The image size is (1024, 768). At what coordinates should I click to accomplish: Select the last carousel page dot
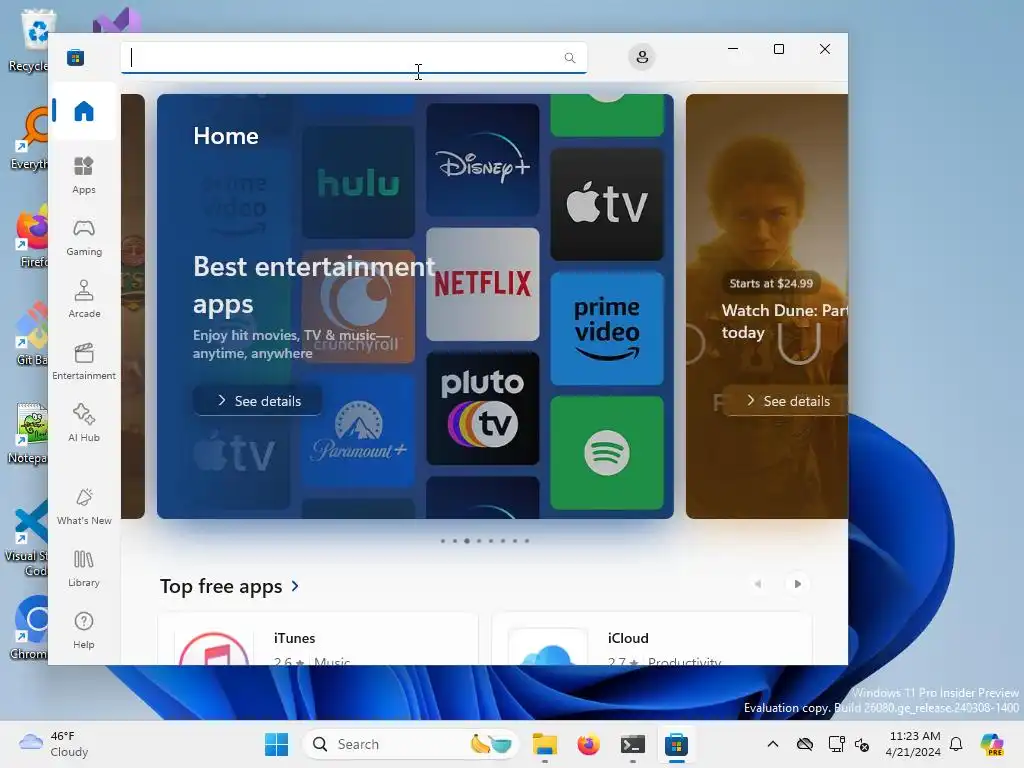click(x=527, y=541)
